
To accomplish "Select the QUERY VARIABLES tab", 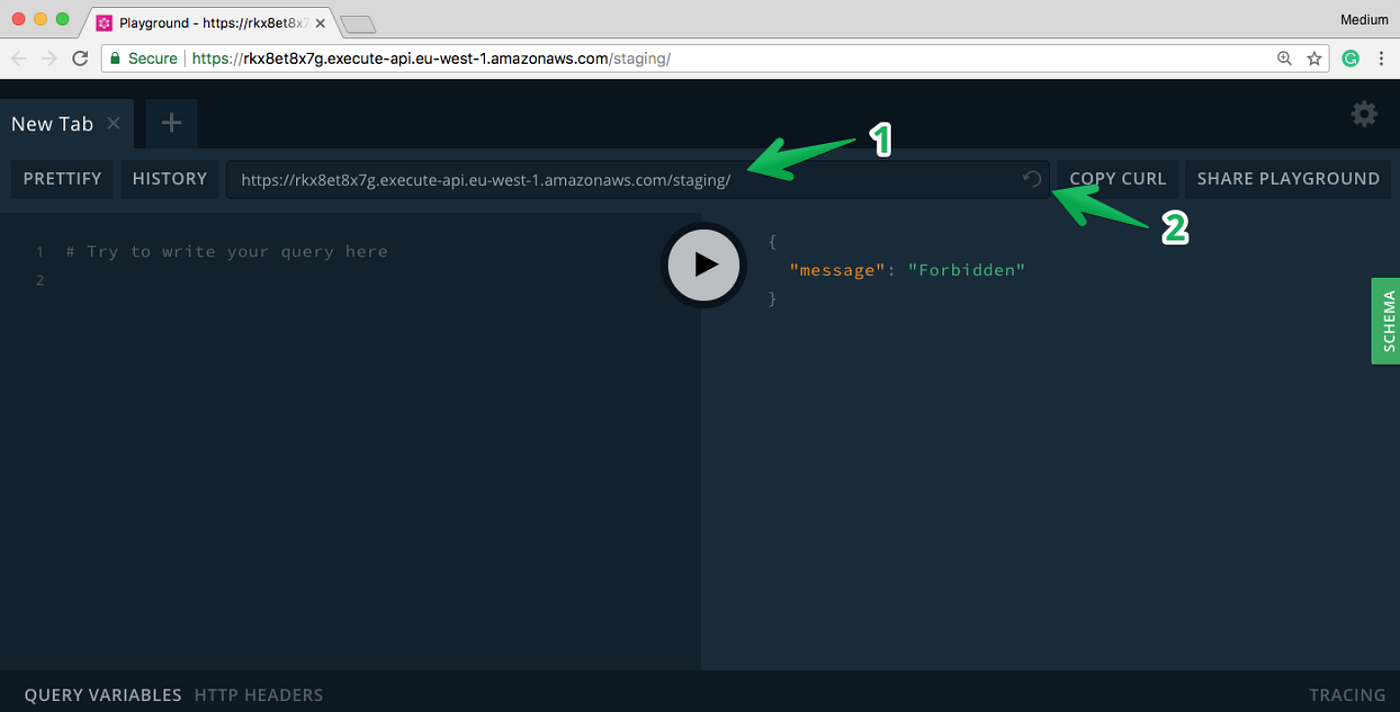I will click(104, 694).
